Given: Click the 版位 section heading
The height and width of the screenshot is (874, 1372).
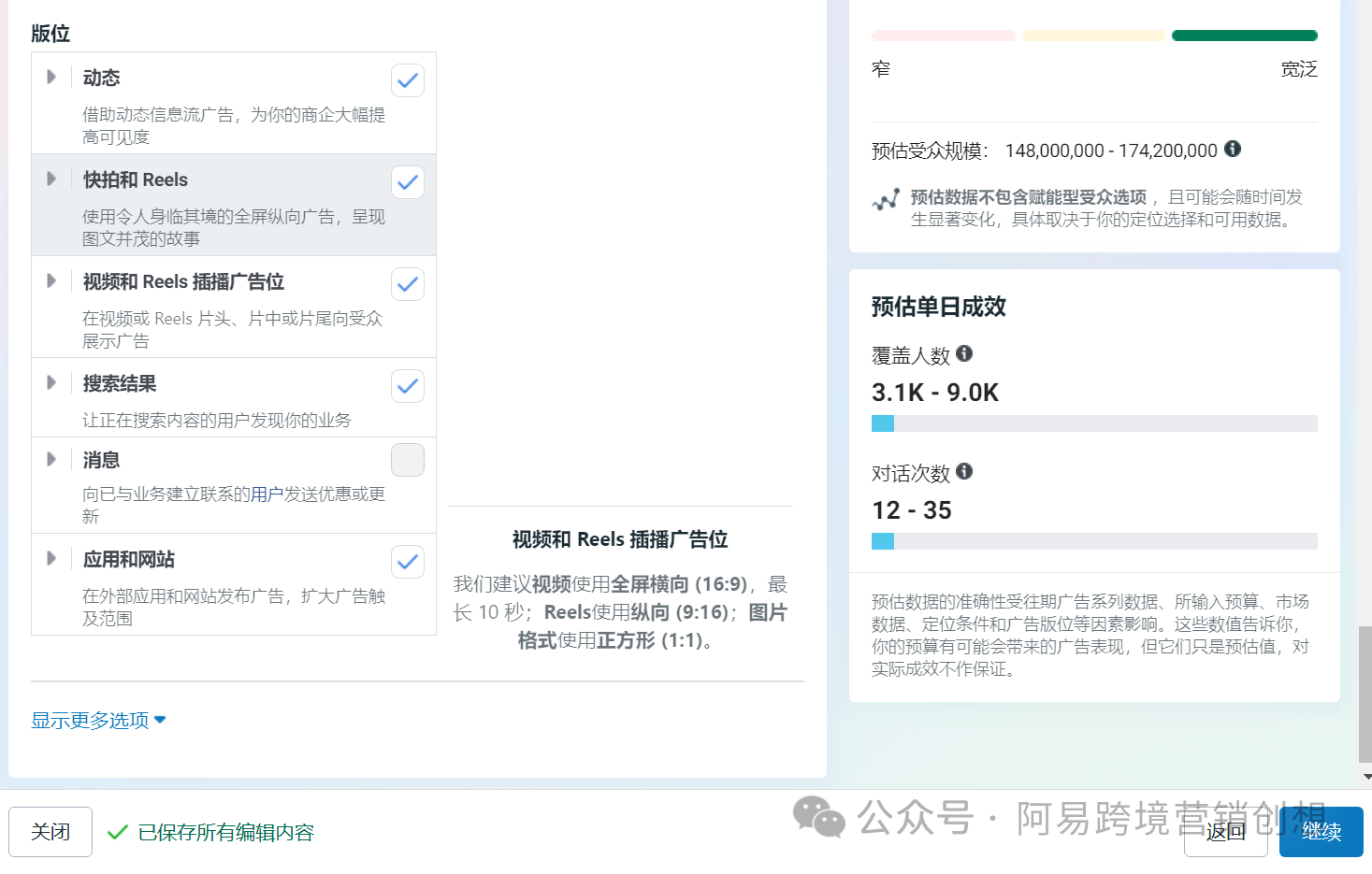Looking at the screenshot, I should click(x=51, y=34).
